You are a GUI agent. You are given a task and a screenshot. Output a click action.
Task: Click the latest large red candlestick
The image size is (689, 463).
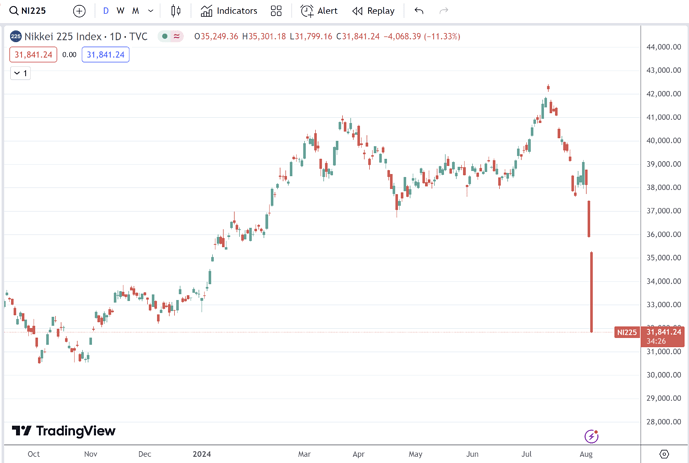point(591,292)
